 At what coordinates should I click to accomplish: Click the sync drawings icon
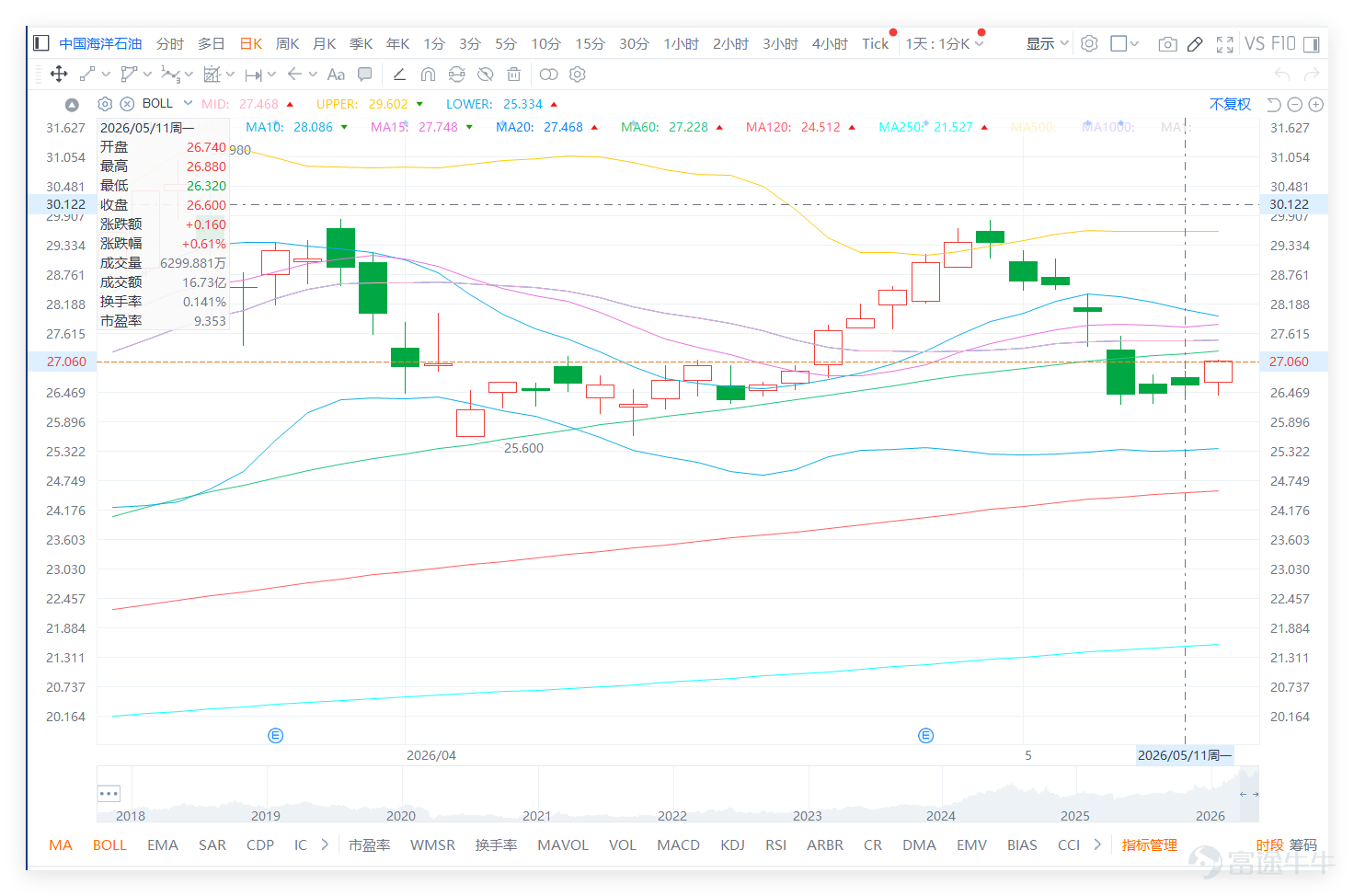coord(456,75)
